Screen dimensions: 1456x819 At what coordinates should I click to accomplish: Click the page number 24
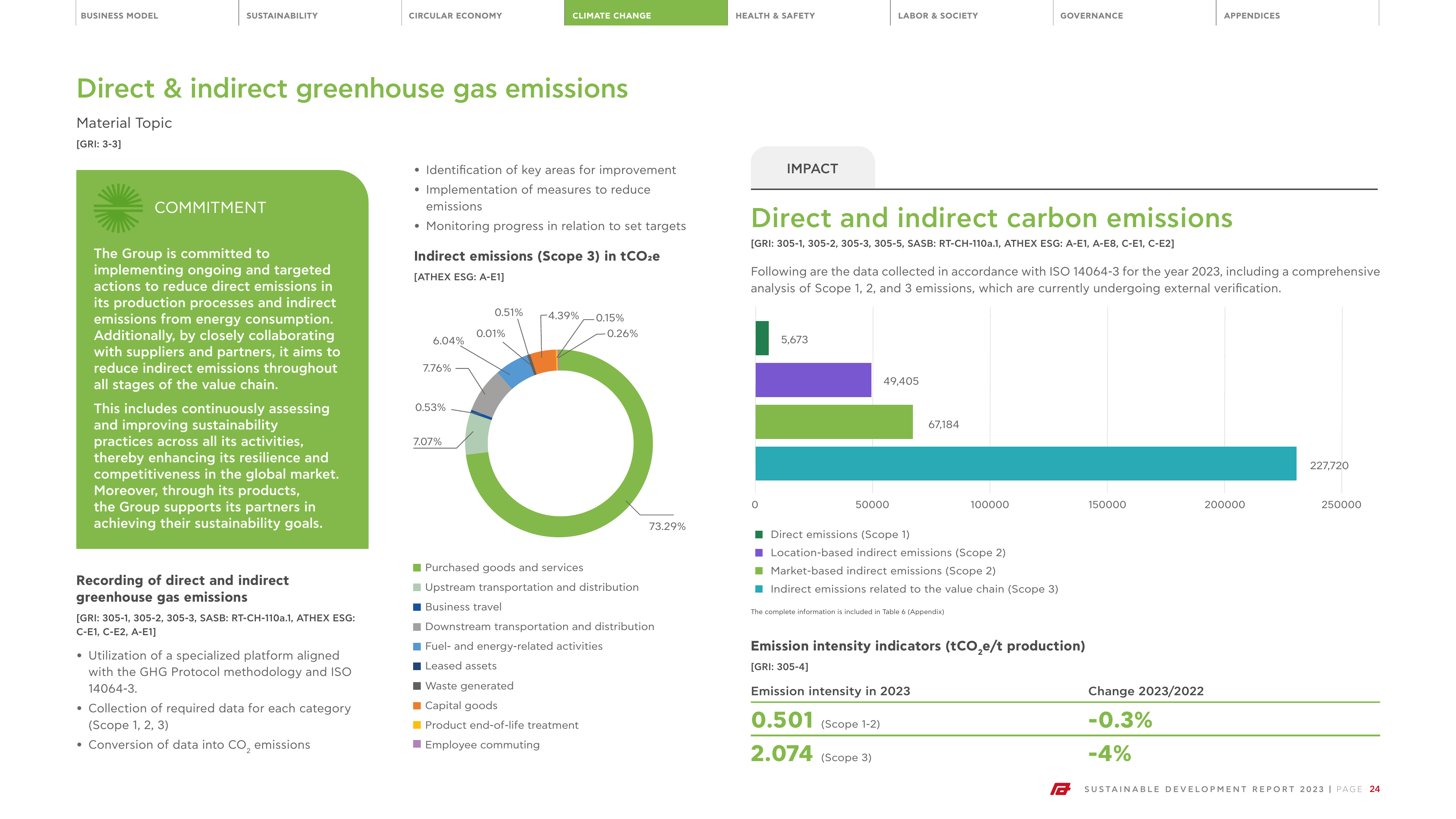tap(1374, 789)
